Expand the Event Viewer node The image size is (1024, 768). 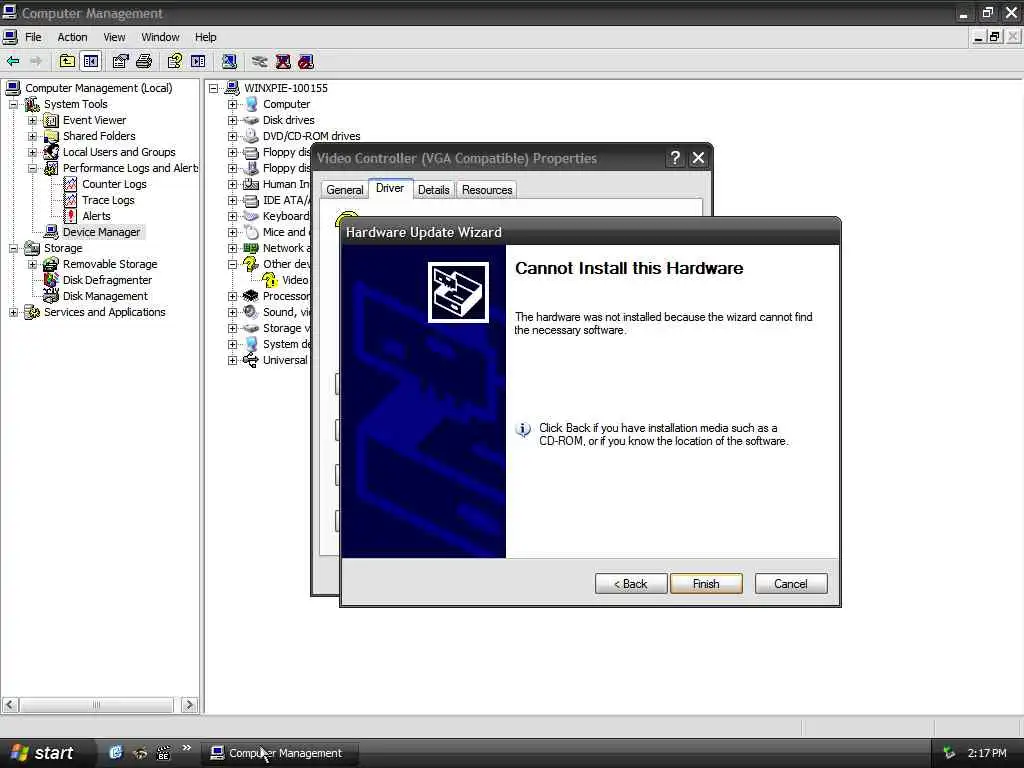[32, 120]
